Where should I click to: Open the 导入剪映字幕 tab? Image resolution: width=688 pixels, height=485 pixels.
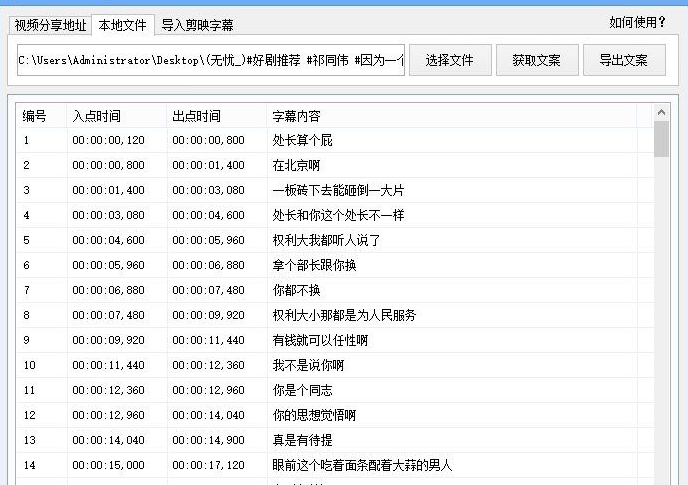click(197, 25)
